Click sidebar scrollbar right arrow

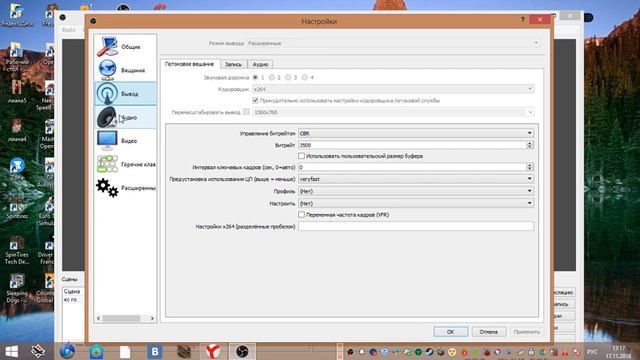[x=152, y=318]
